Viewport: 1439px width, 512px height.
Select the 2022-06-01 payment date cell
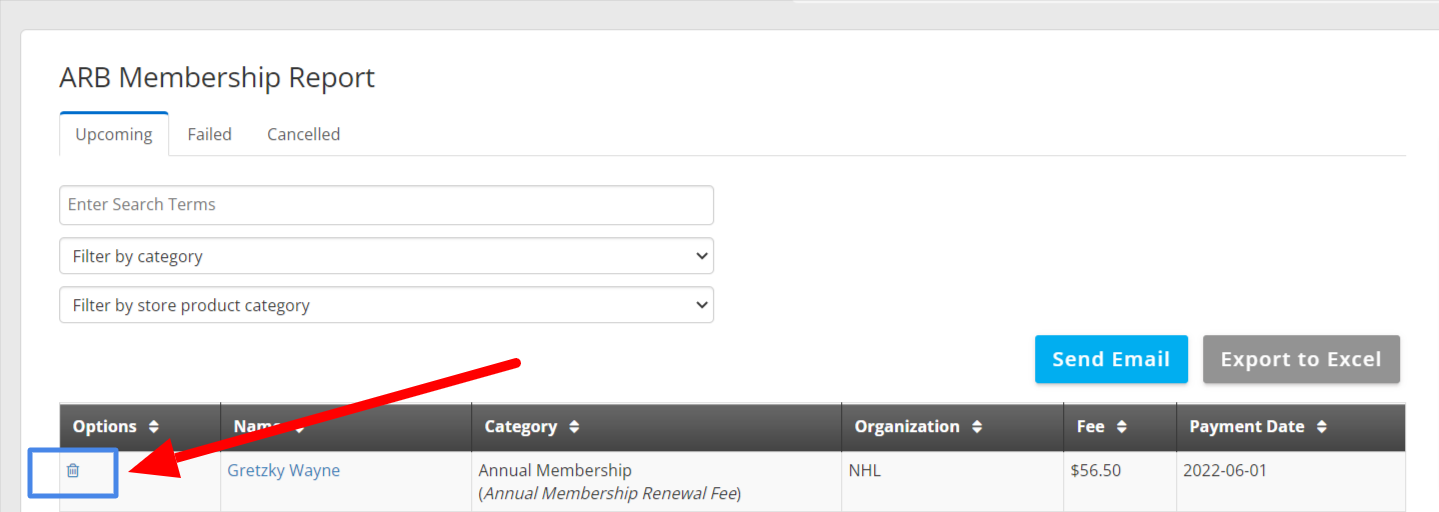coord(1291,482)
